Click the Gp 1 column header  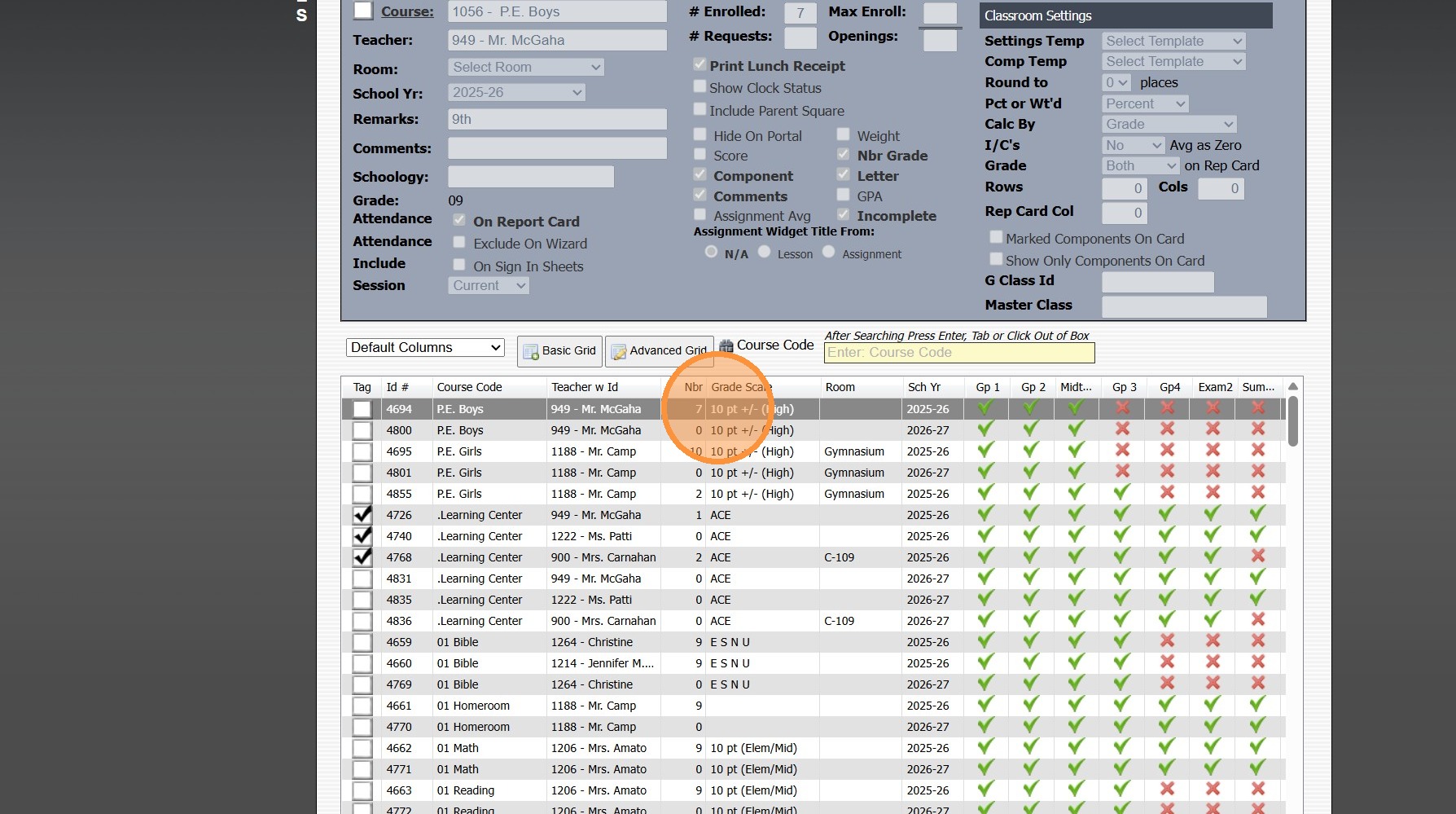click(x=988, y=387)
